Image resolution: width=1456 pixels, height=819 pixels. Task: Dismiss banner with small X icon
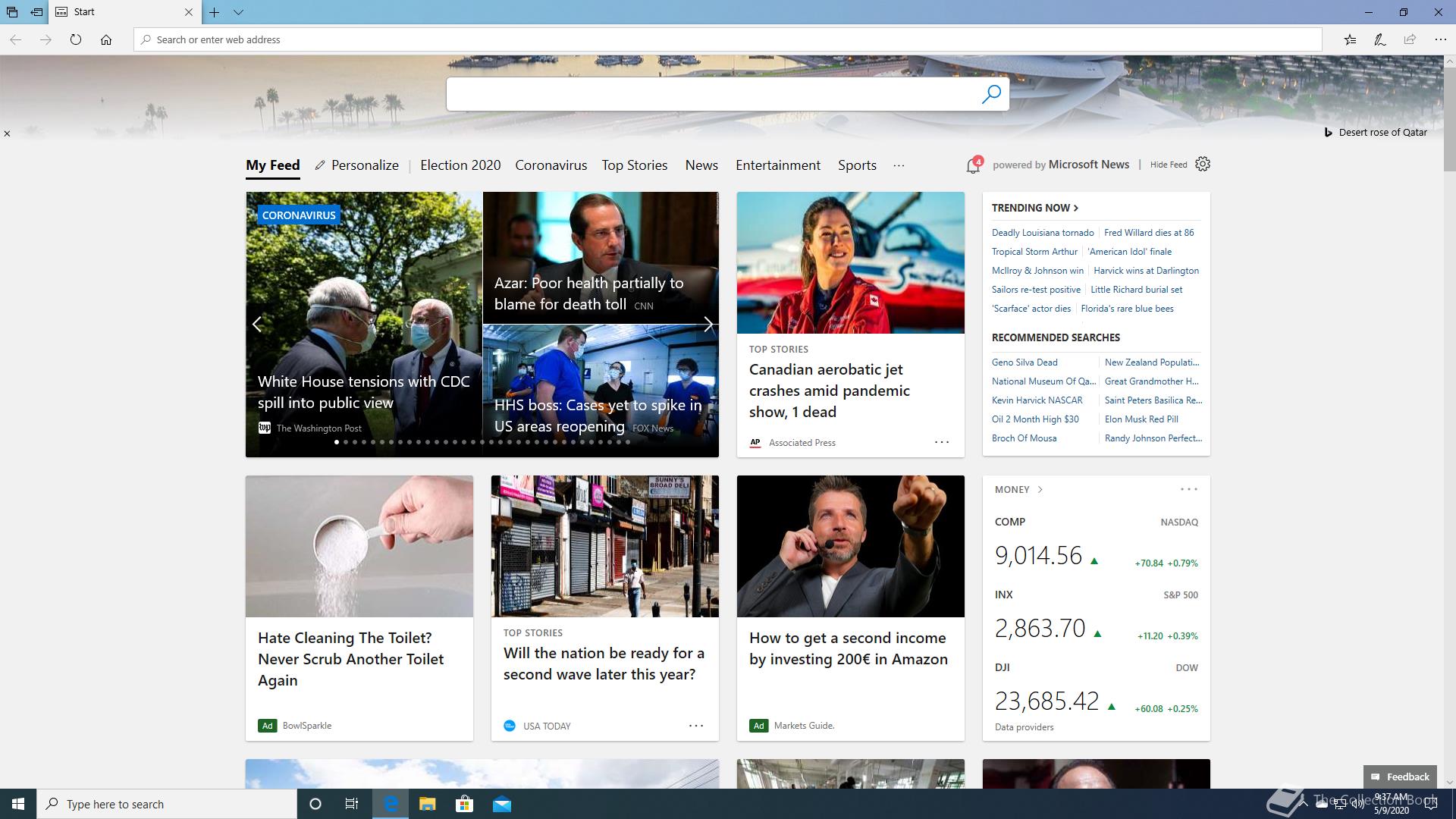coord(7,133)
